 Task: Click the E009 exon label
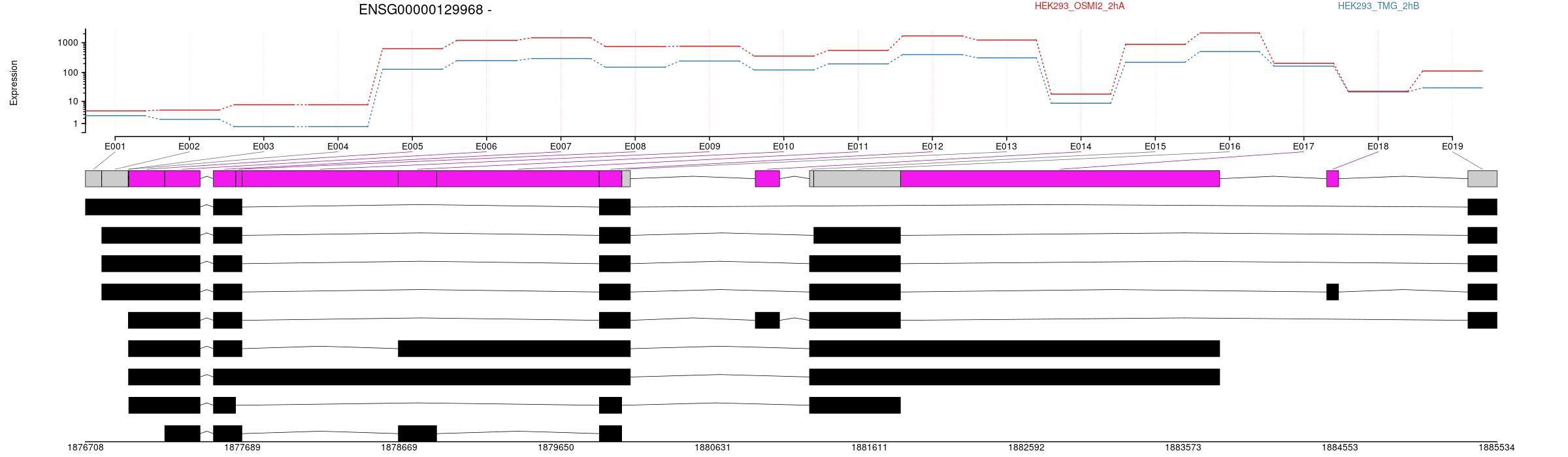pos(710,147)
